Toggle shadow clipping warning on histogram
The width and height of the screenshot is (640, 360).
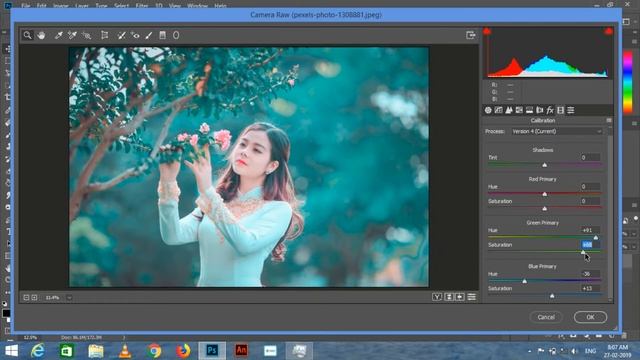point(487,31)
